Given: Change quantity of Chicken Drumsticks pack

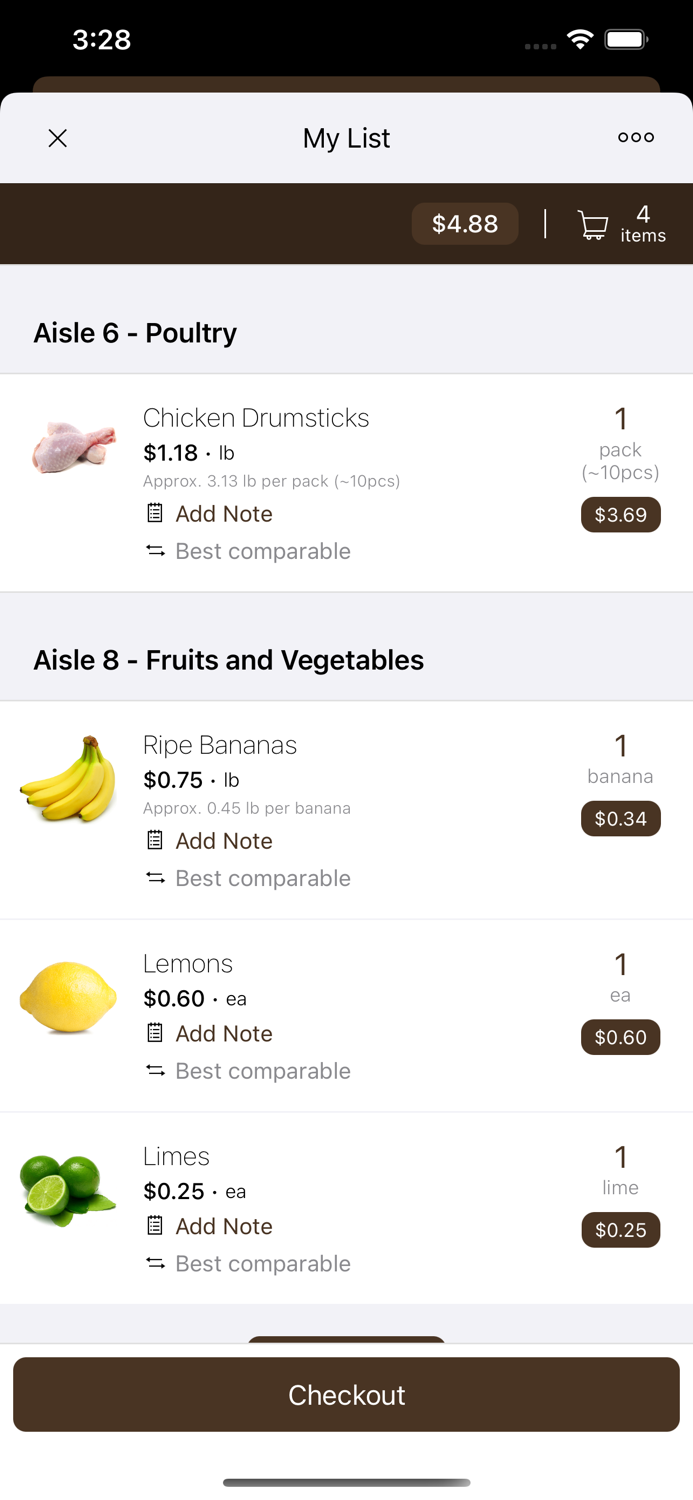Looking at the screenshot, I should click(x=620, y=420).
